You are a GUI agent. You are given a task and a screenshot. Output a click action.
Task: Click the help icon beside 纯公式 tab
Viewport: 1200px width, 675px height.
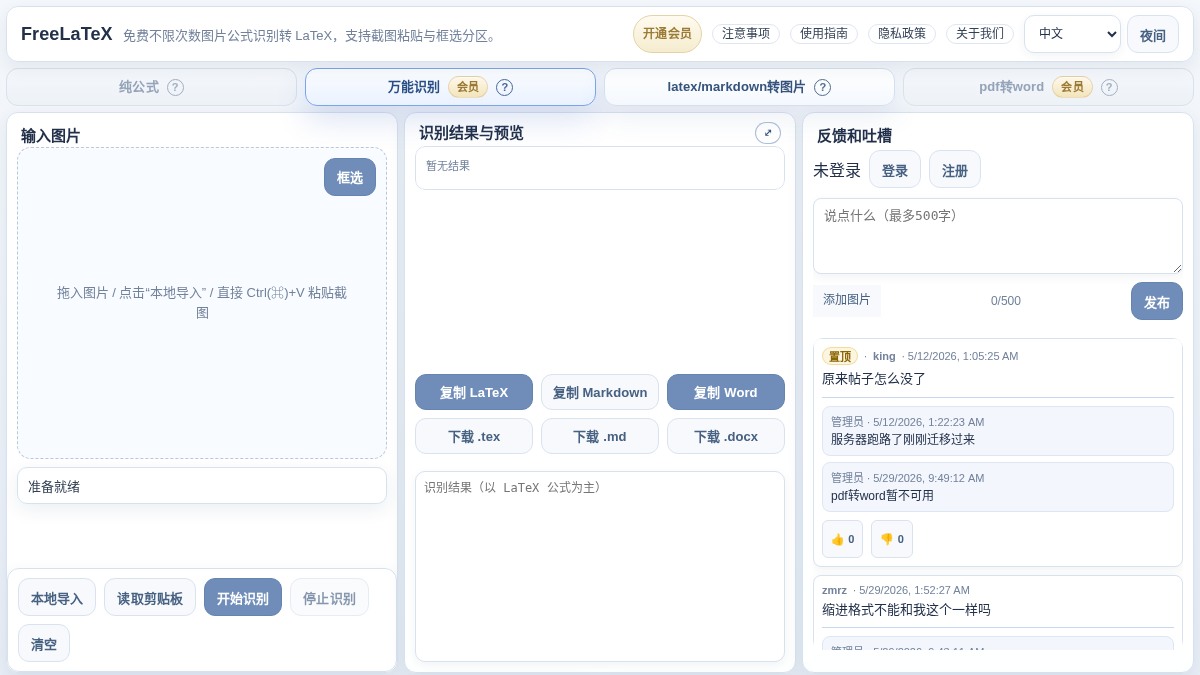pos(175,87)
